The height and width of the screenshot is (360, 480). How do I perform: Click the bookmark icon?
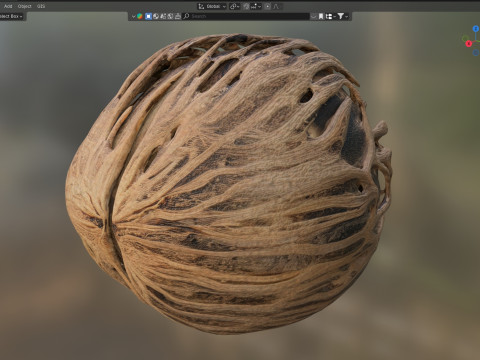[321, 16]
